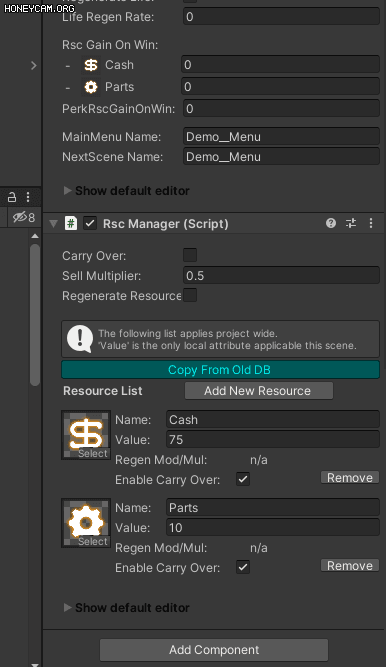The width and height of the screenshot is (386, 667).
Task: Click Add New Resource button
Action: [x=259, y=391]
